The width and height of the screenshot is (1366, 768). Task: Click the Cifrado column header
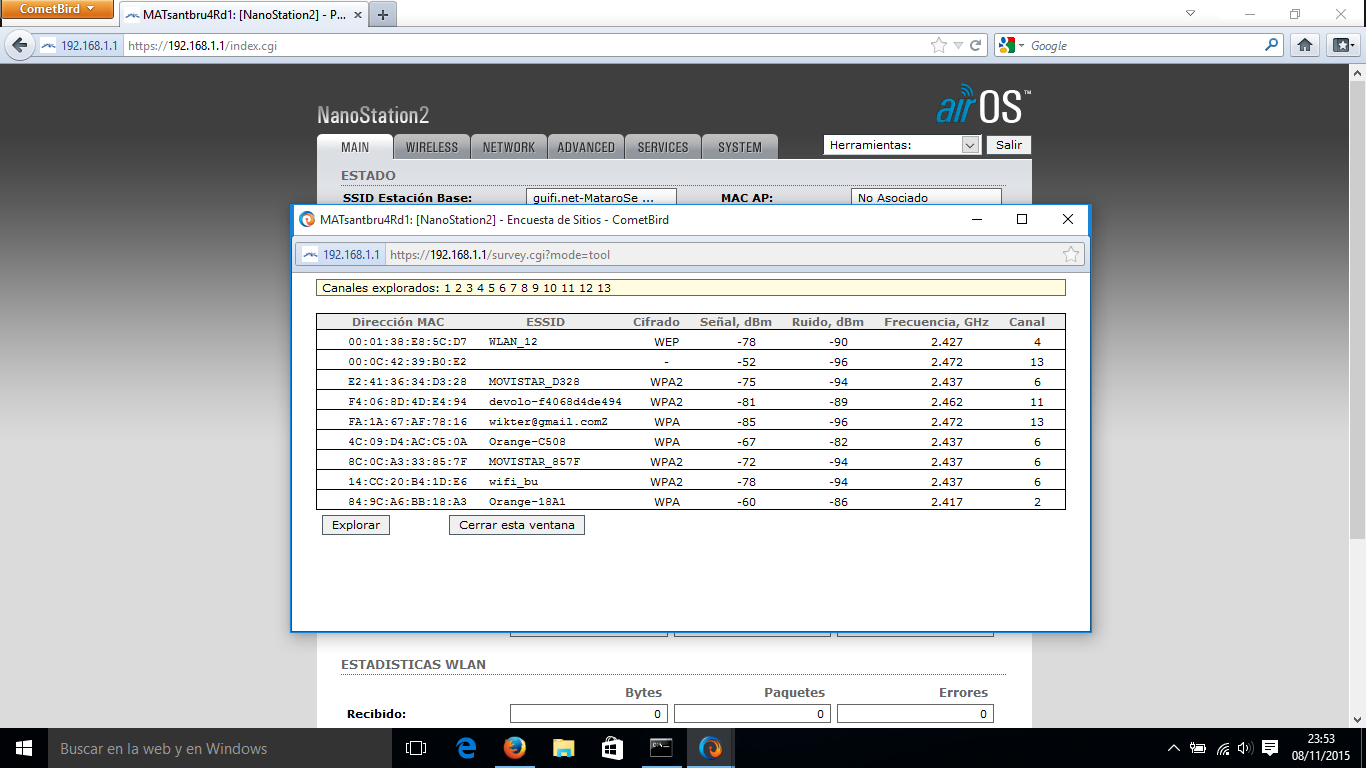tap(656, 322)
